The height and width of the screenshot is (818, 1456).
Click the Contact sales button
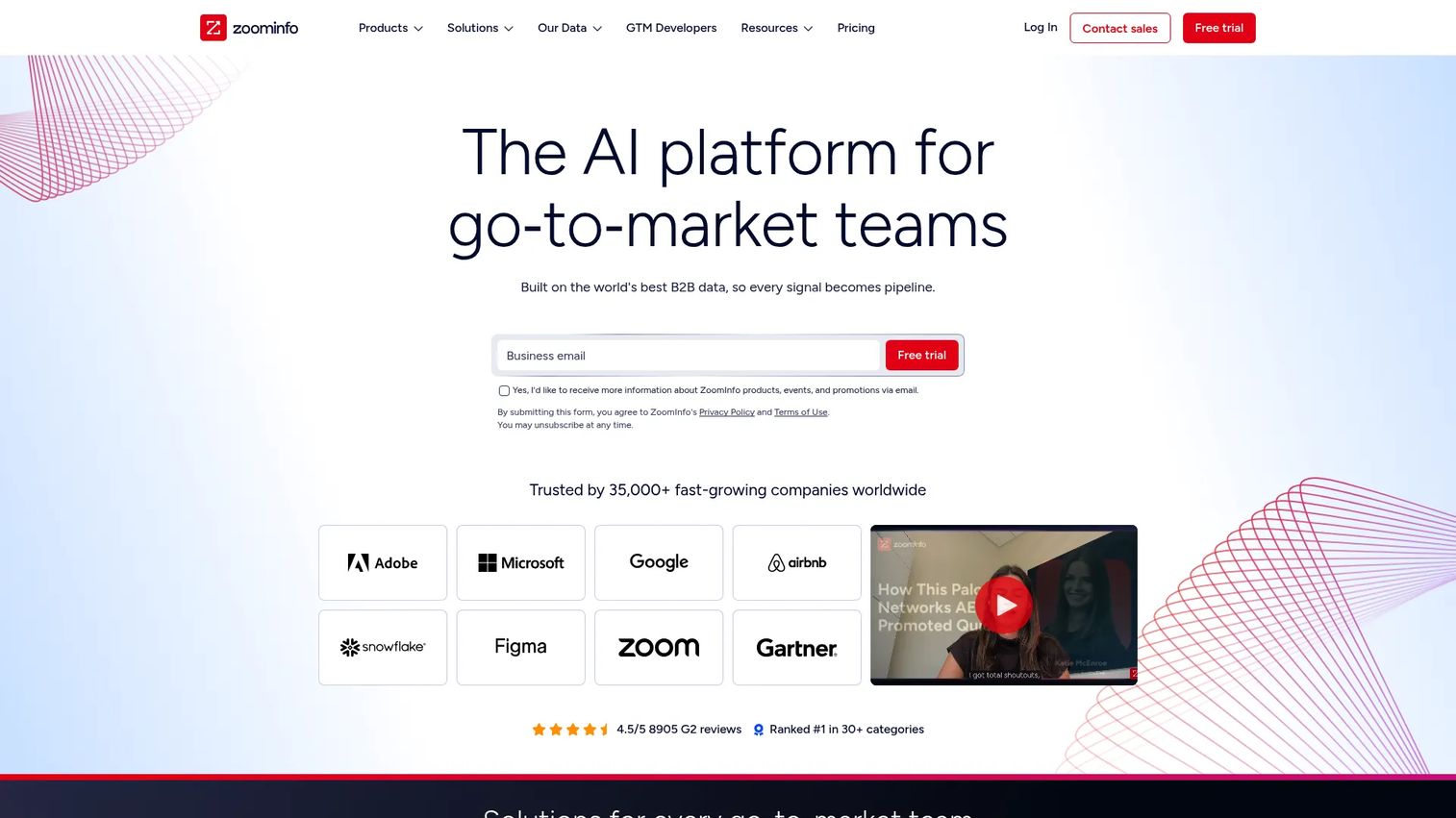pos(1120,28)
